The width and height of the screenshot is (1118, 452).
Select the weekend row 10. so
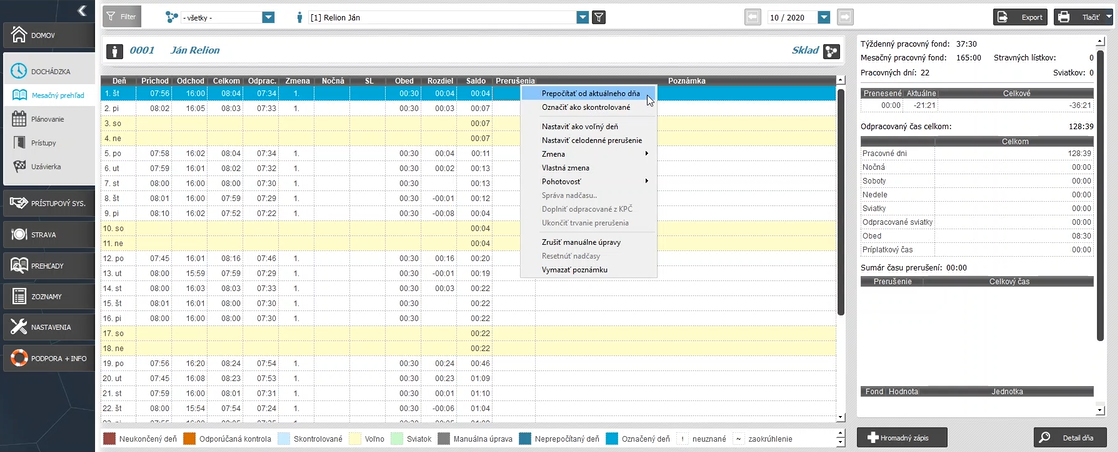tap(468, 228)
